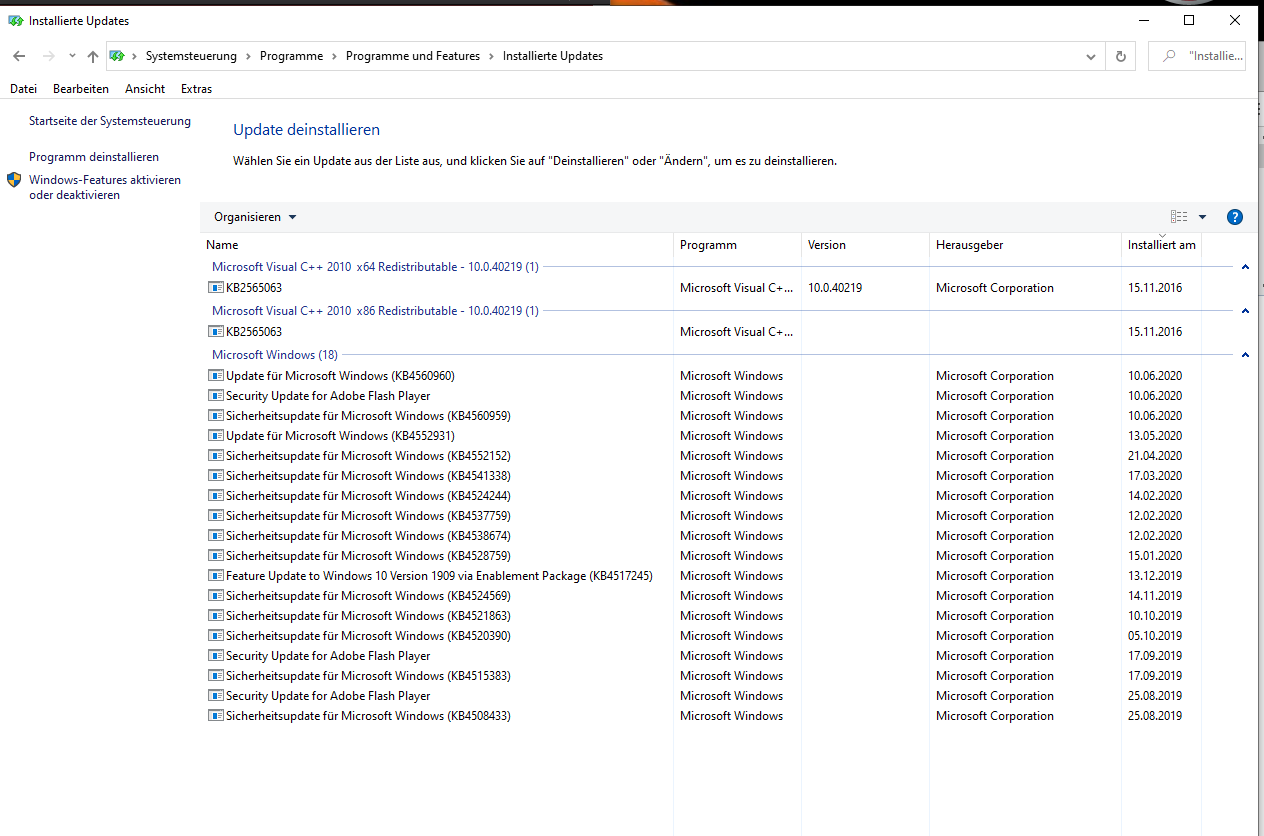
Task: Select the KB4508433 update icon
Action: tap(215, 716)
